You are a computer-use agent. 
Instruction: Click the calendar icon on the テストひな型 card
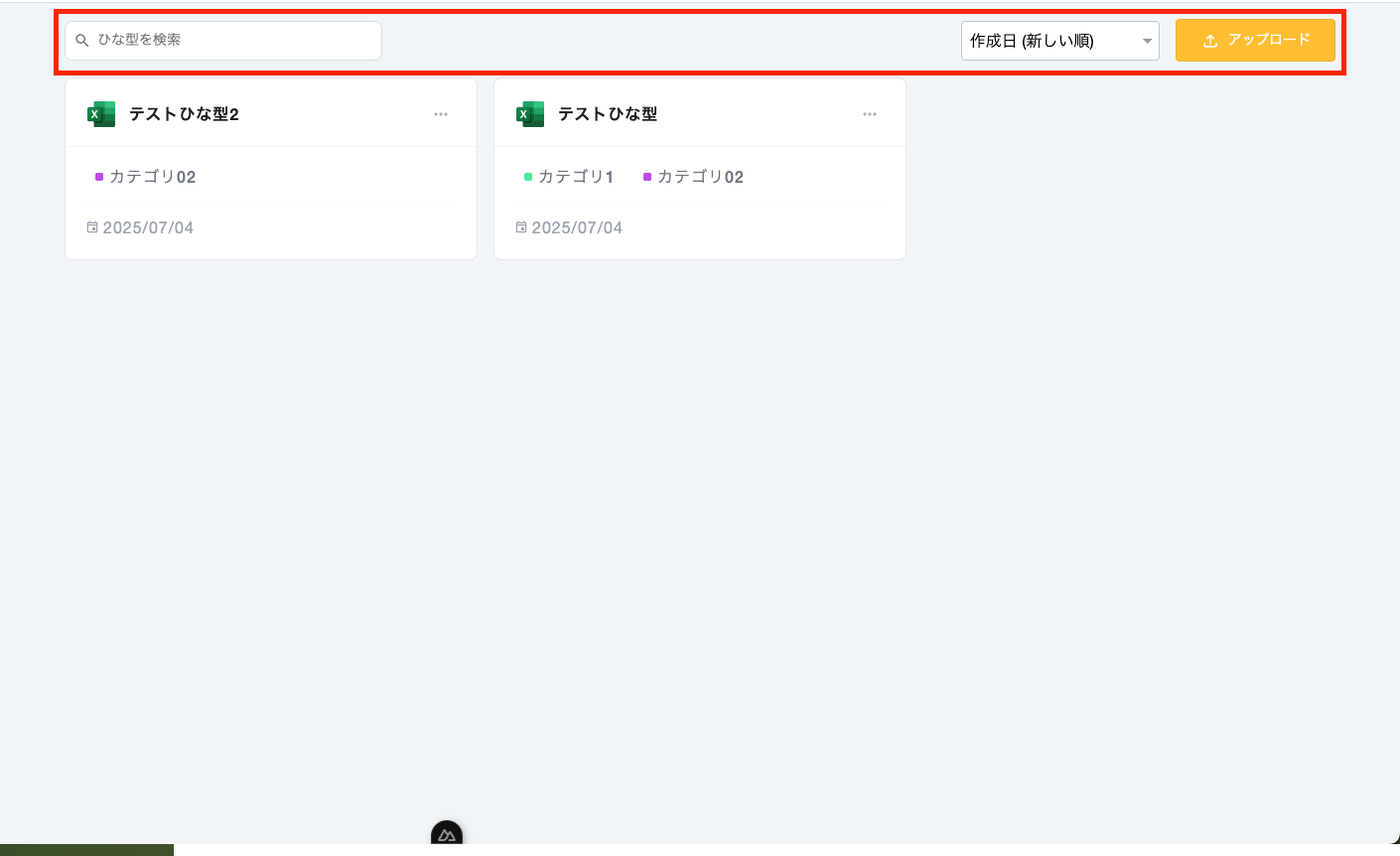click(x=521, y=227)
